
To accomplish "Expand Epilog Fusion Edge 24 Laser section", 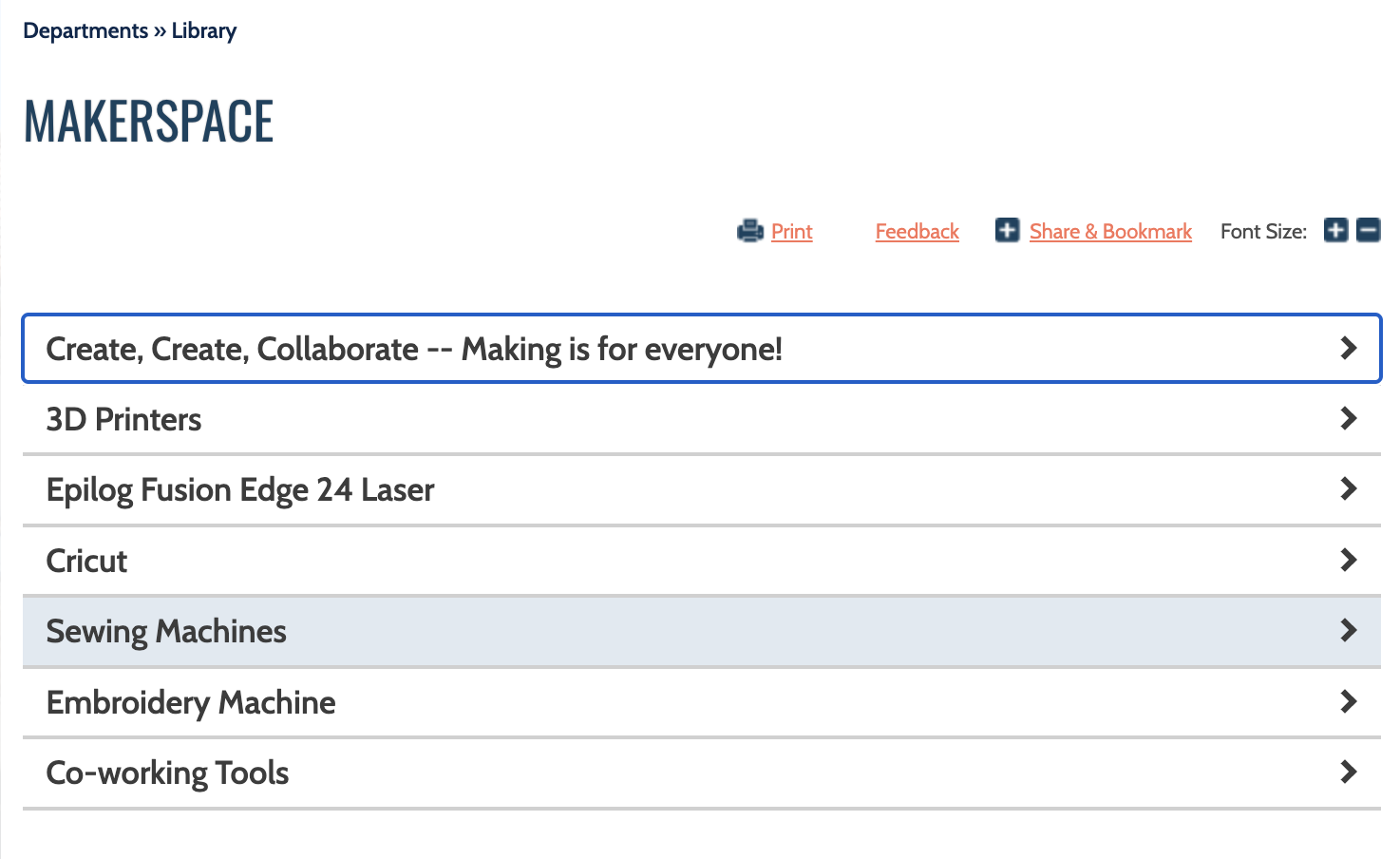I will (702, 489).
